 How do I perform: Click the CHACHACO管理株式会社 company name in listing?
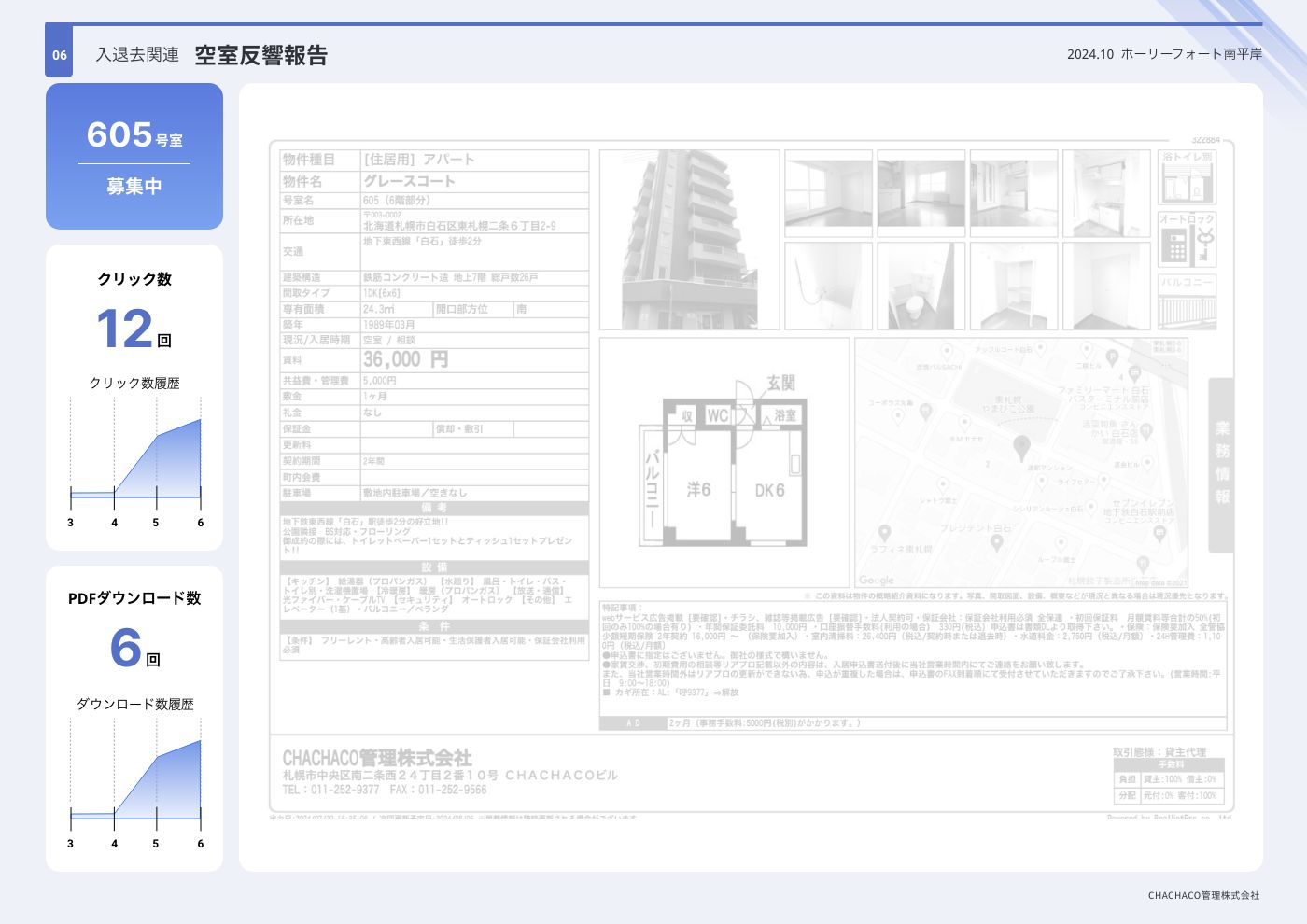pos(377,757)
